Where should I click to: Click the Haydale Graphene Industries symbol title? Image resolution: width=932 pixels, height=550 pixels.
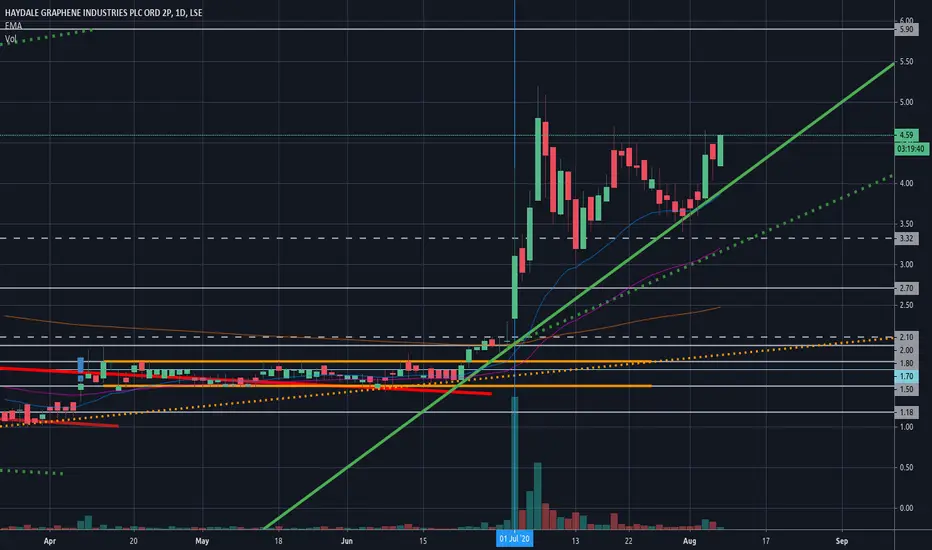[x=103, y=12]
